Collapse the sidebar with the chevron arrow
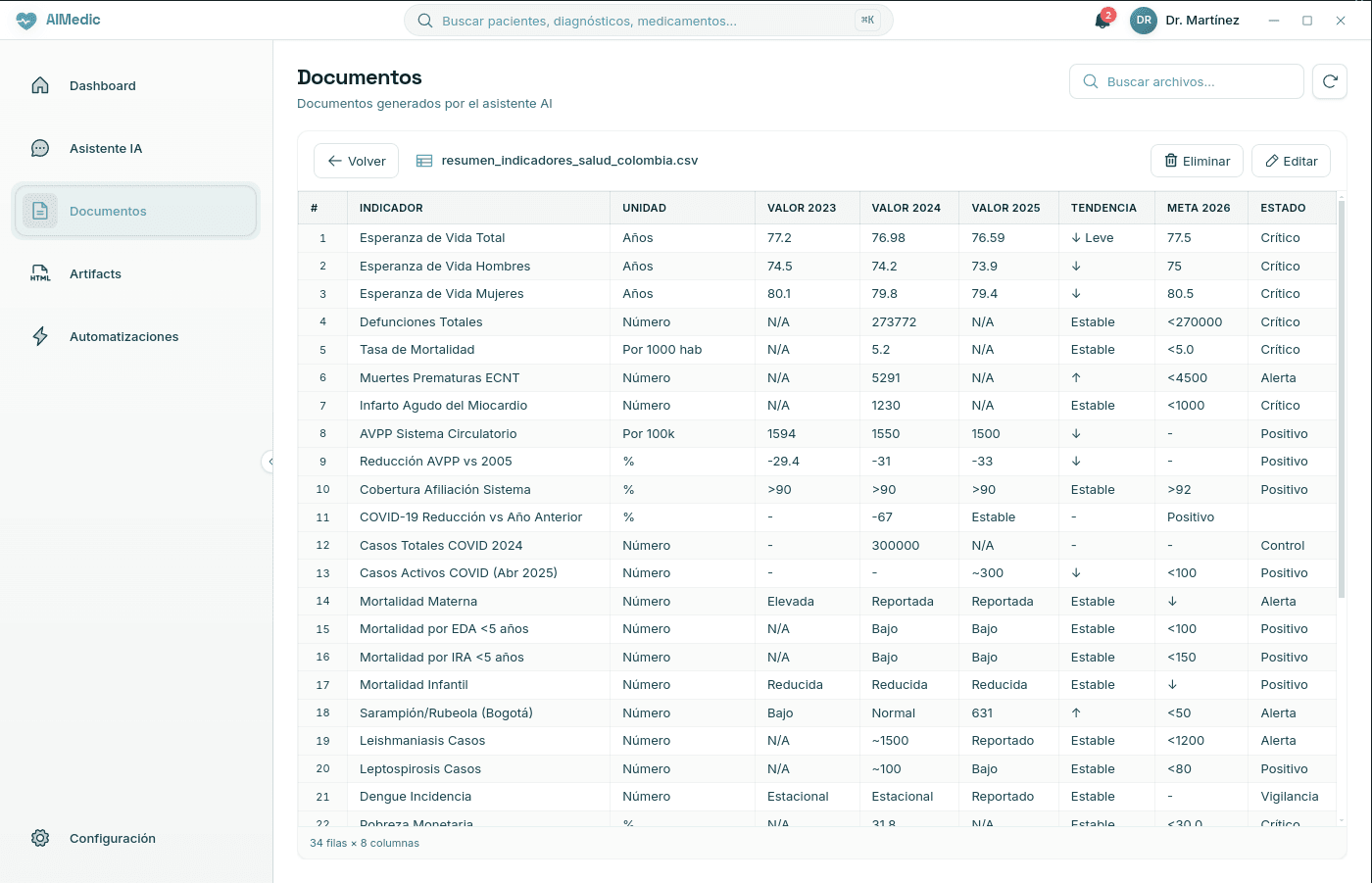 (270, 462)
